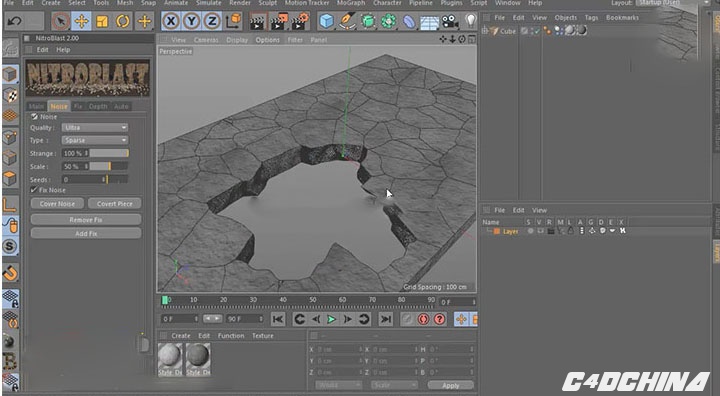Open Render Settings gear clapperboard
The image size is (720, 396).
(300, 21)
